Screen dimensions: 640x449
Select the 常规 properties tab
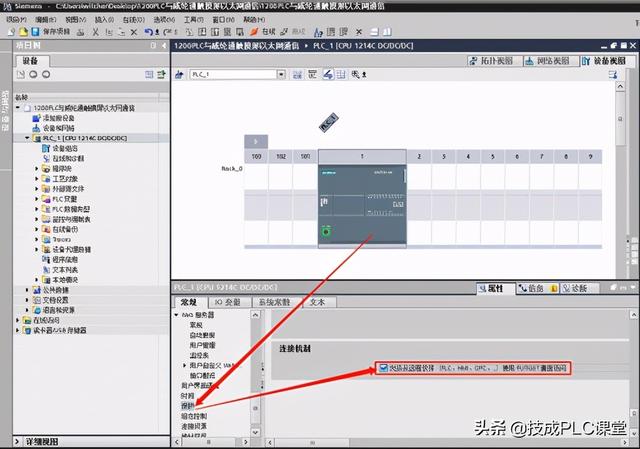click(x=189, y=302)
